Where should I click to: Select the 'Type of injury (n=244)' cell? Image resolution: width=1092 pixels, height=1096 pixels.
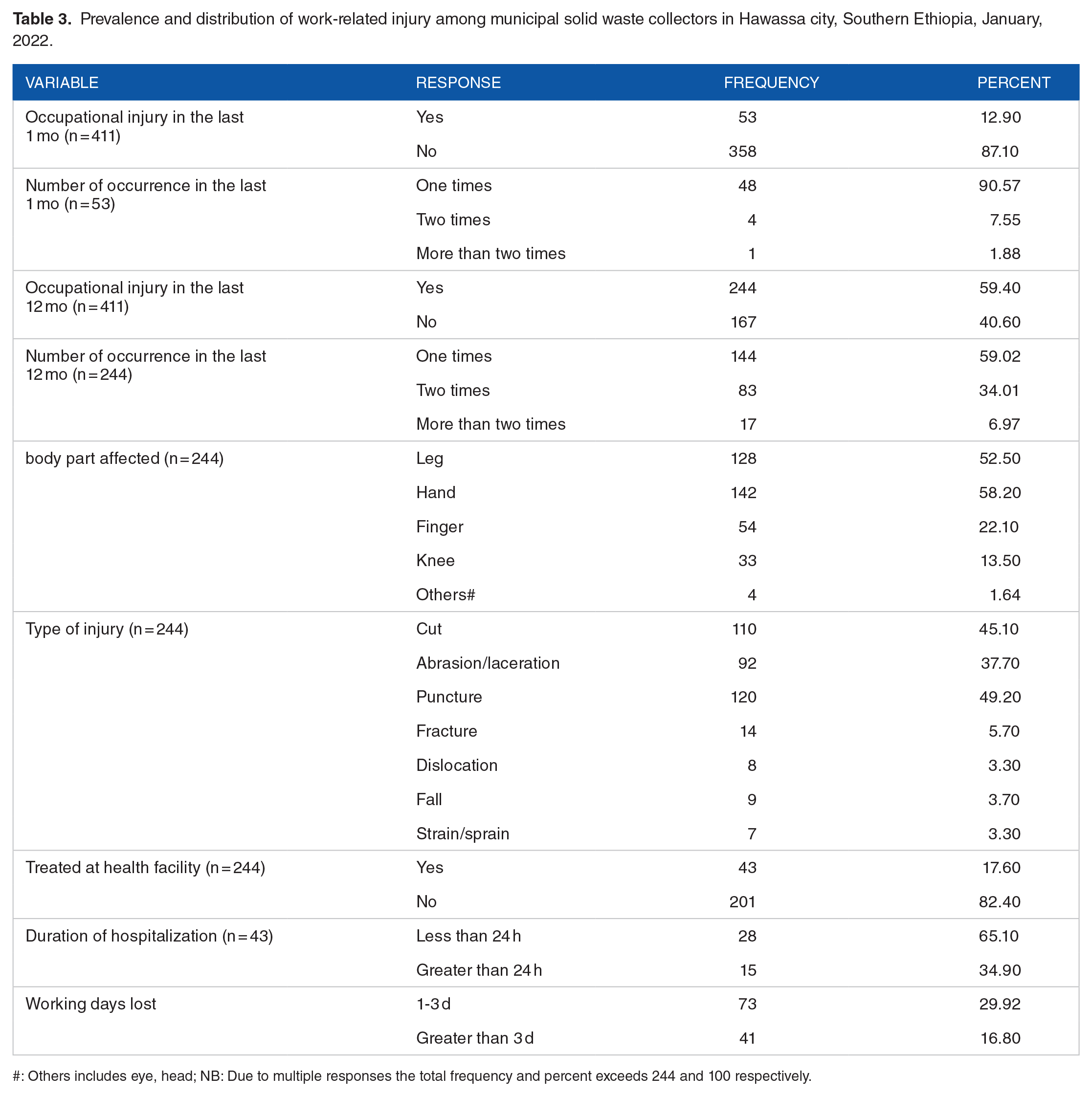107,629
